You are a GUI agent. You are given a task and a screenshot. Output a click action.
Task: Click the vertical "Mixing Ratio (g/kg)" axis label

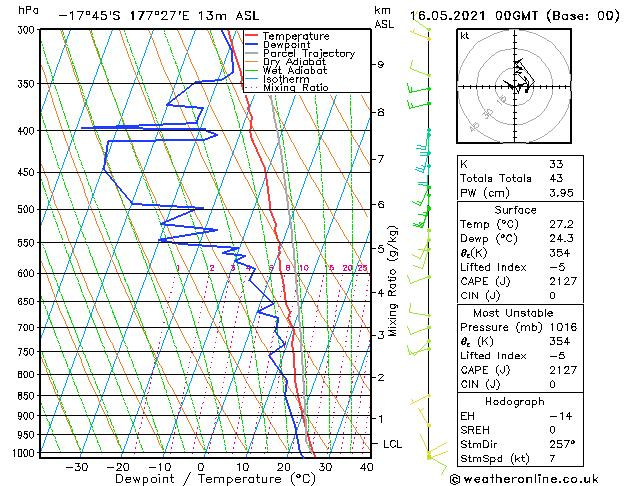click(393, 281)
